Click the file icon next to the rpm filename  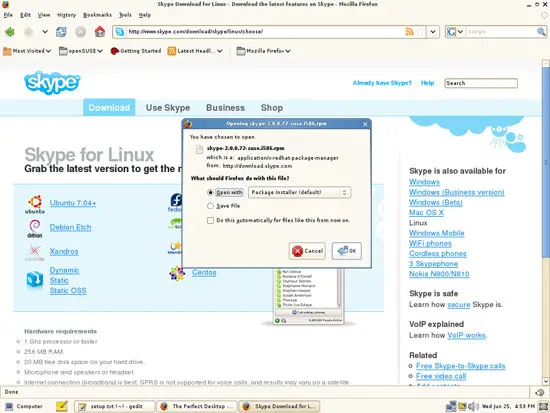pyautogui.click(x=199, y=149)
